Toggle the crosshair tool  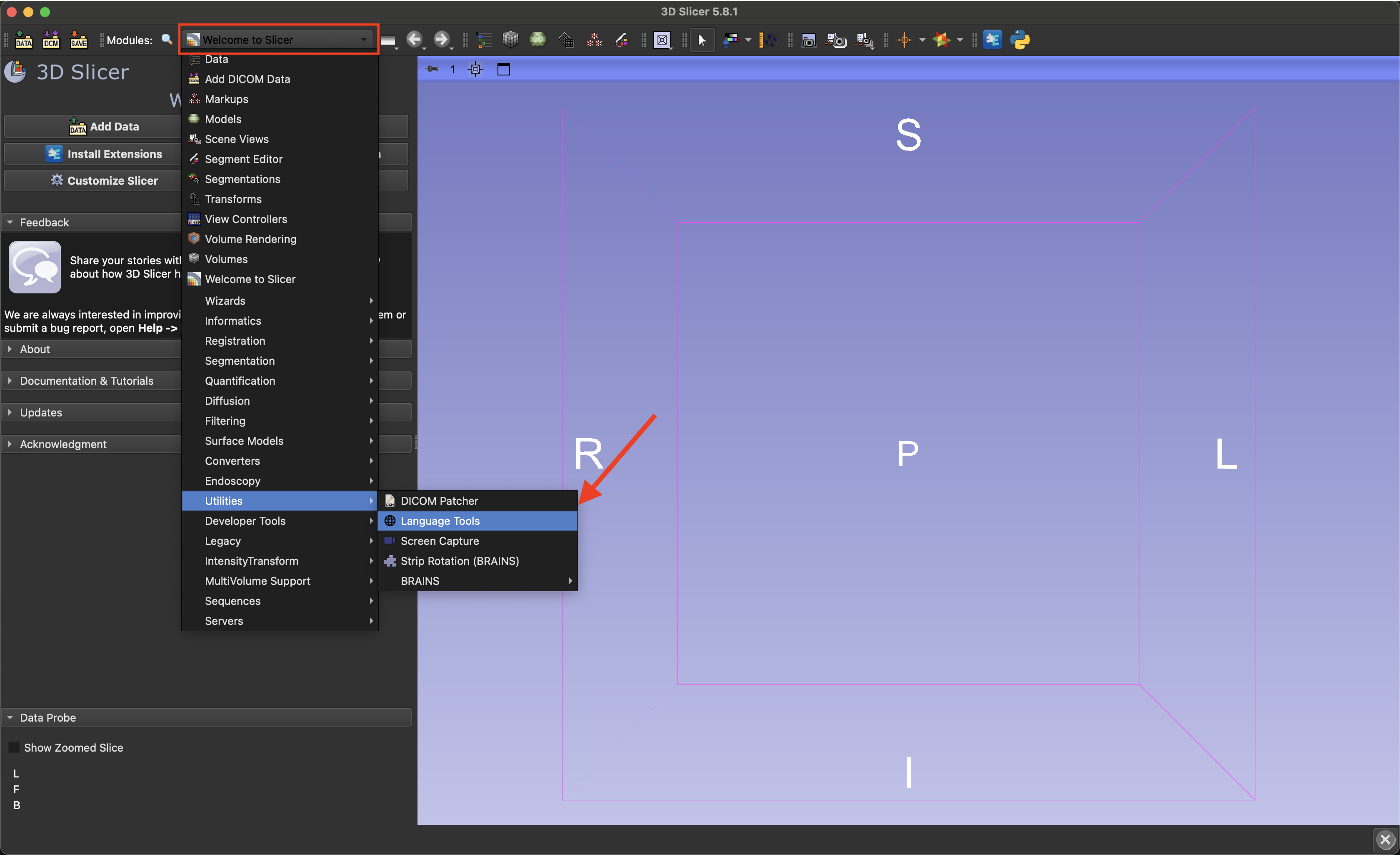click(x=904, y=40)
